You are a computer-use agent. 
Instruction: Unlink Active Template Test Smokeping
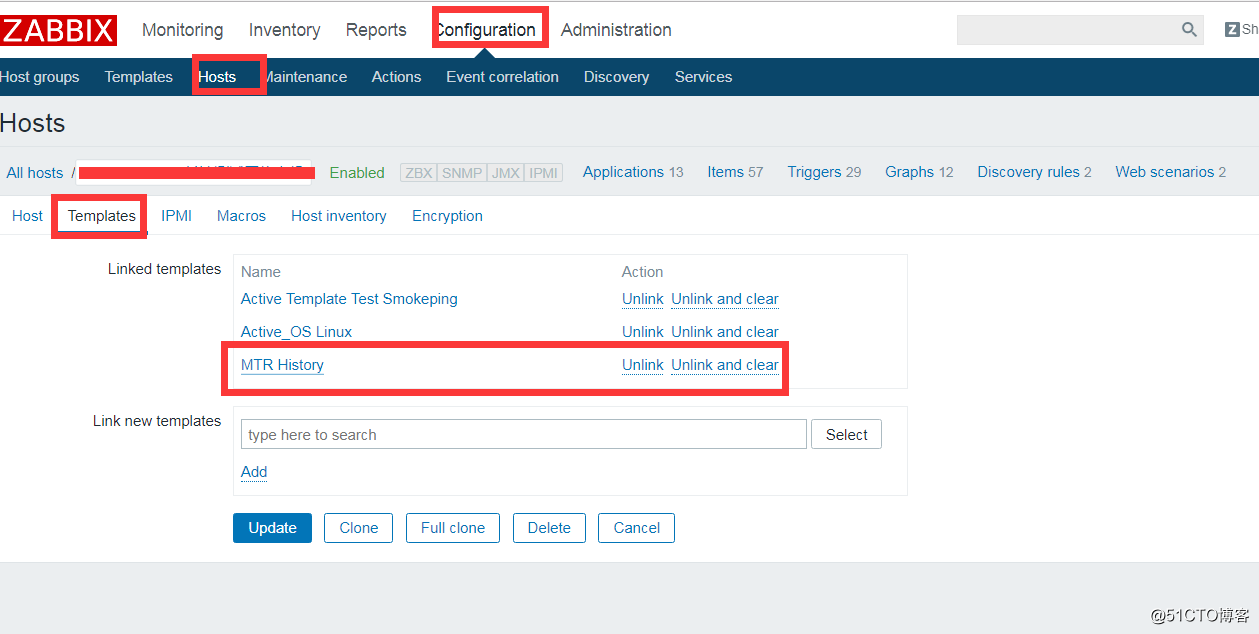click(642, 299)
